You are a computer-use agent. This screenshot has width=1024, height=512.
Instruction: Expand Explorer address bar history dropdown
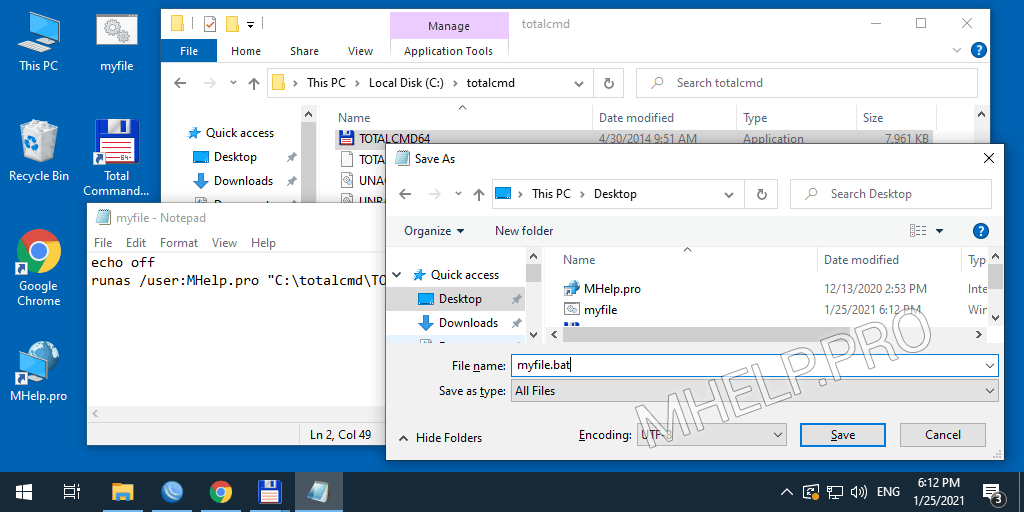(579, 83)
